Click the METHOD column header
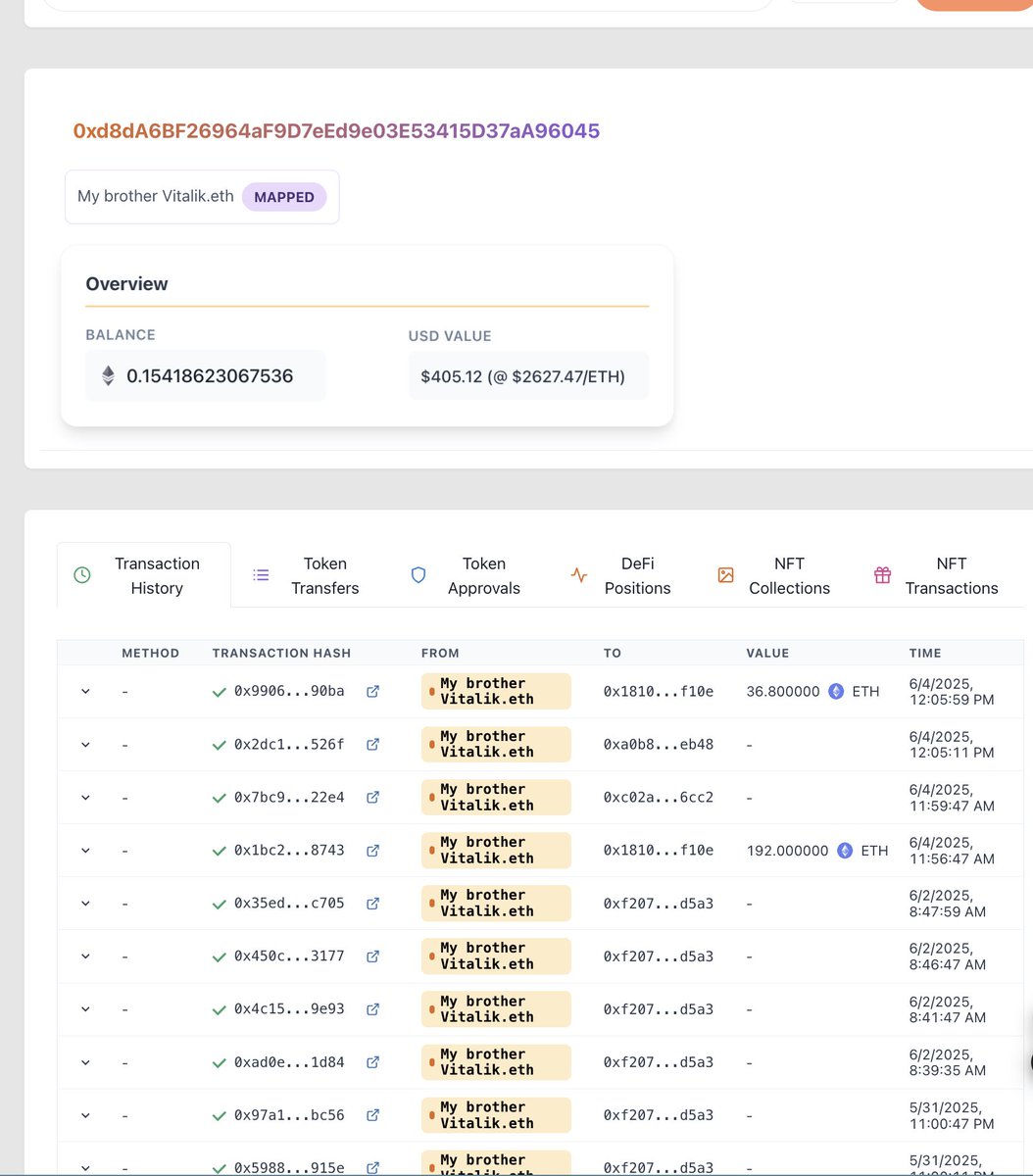Viewport: 1033px width, 1176px height. pyautogui.click(x=150, y=653)
